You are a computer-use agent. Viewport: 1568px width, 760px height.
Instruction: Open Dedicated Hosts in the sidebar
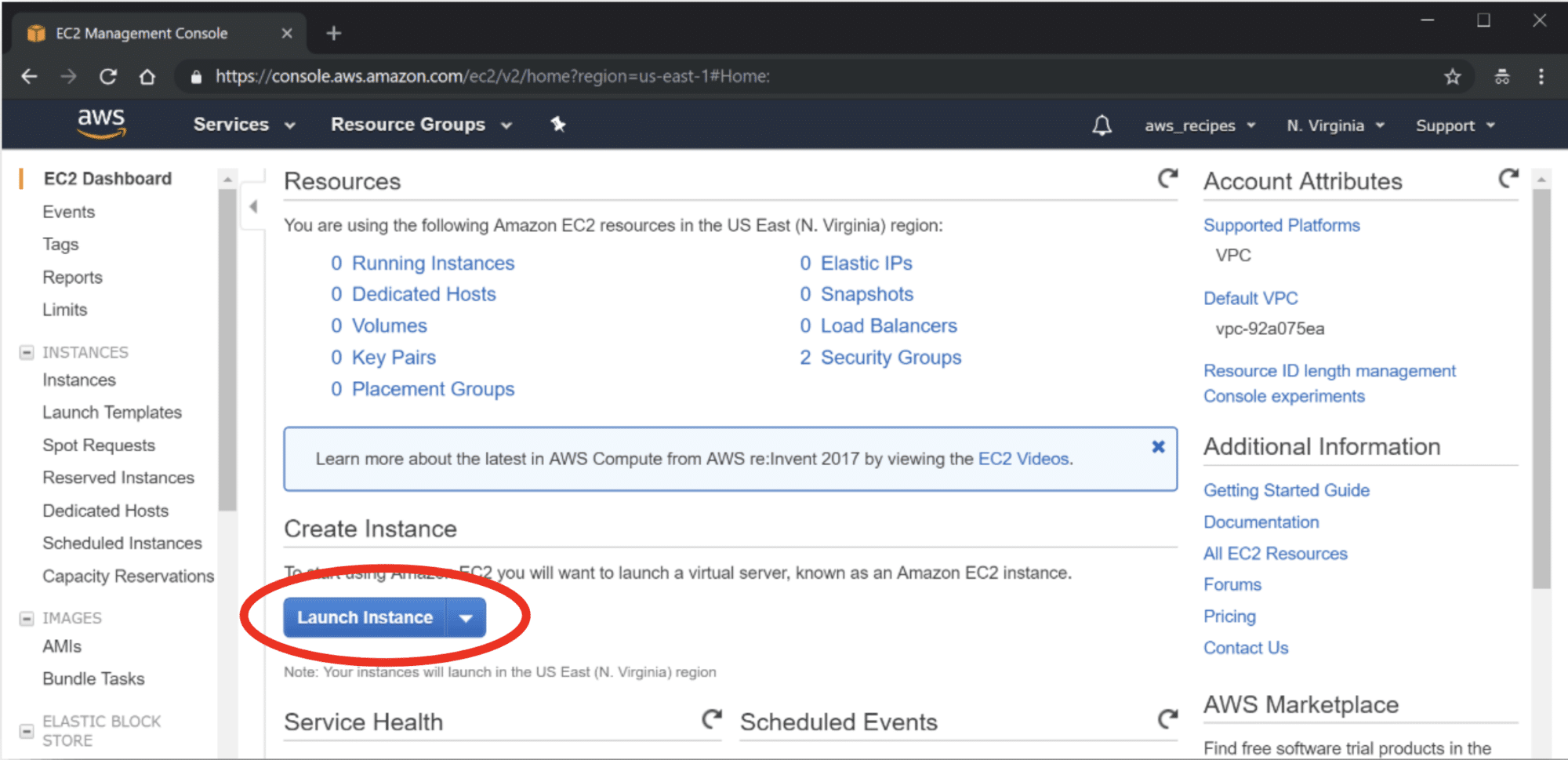[x=106, y=511]
